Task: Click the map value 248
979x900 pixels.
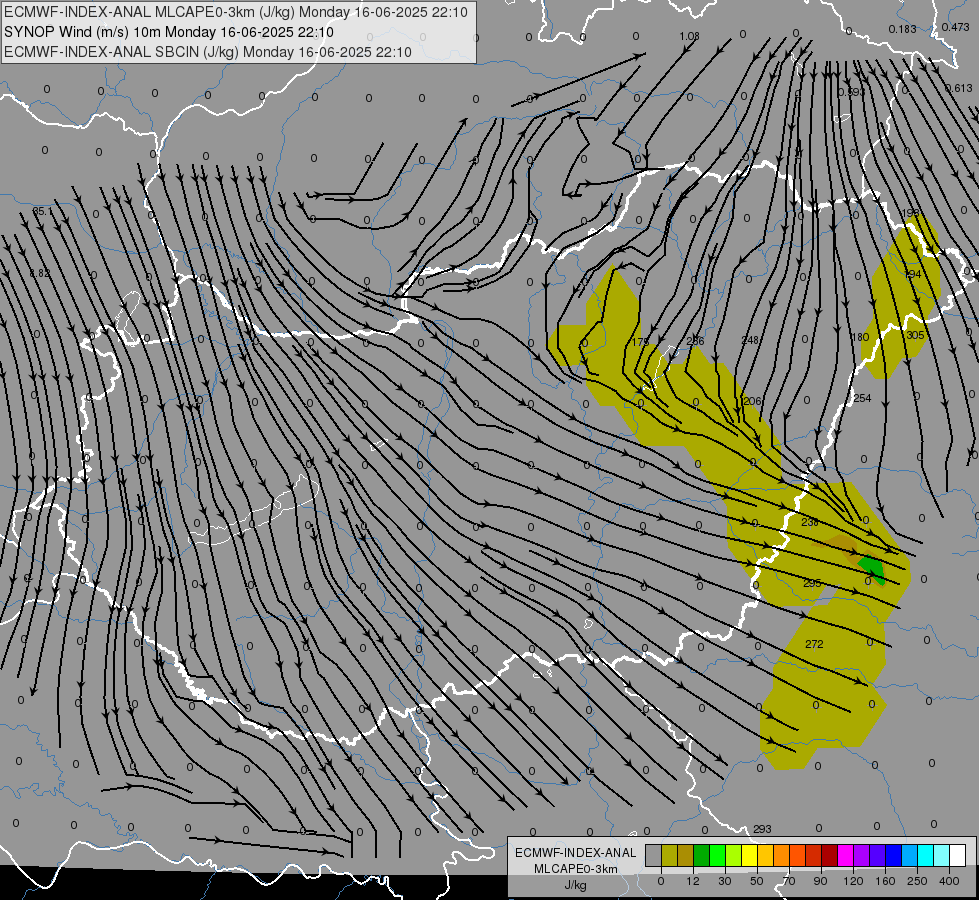Action: click(x=750, y=340)
